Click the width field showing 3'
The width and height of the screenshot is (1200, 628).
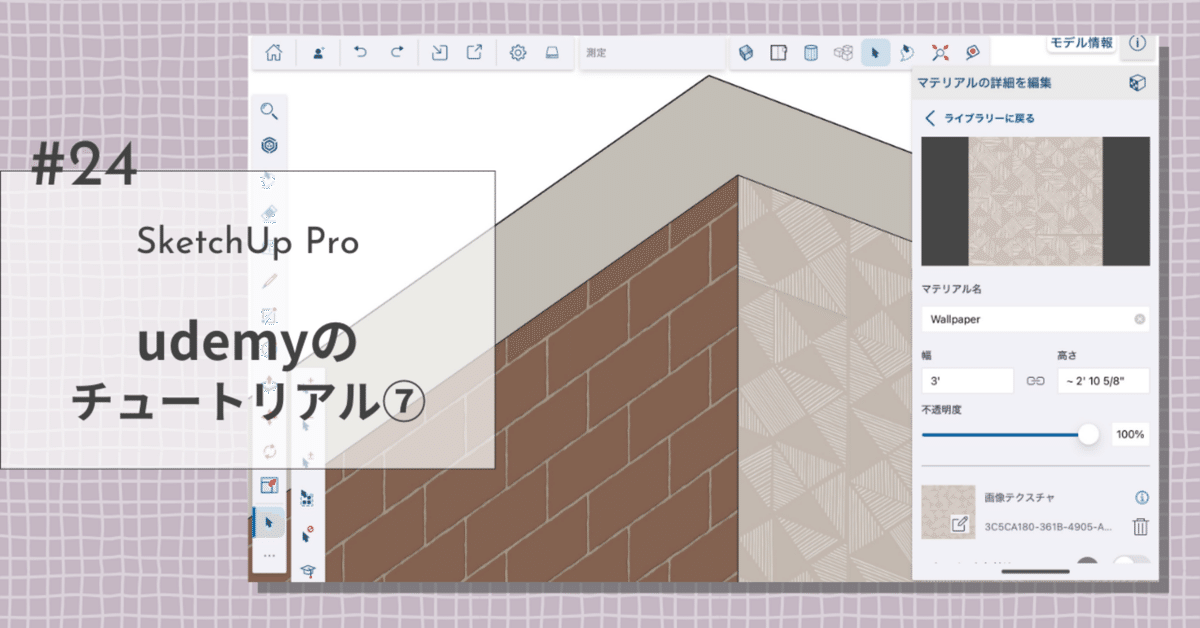(967, 380)
